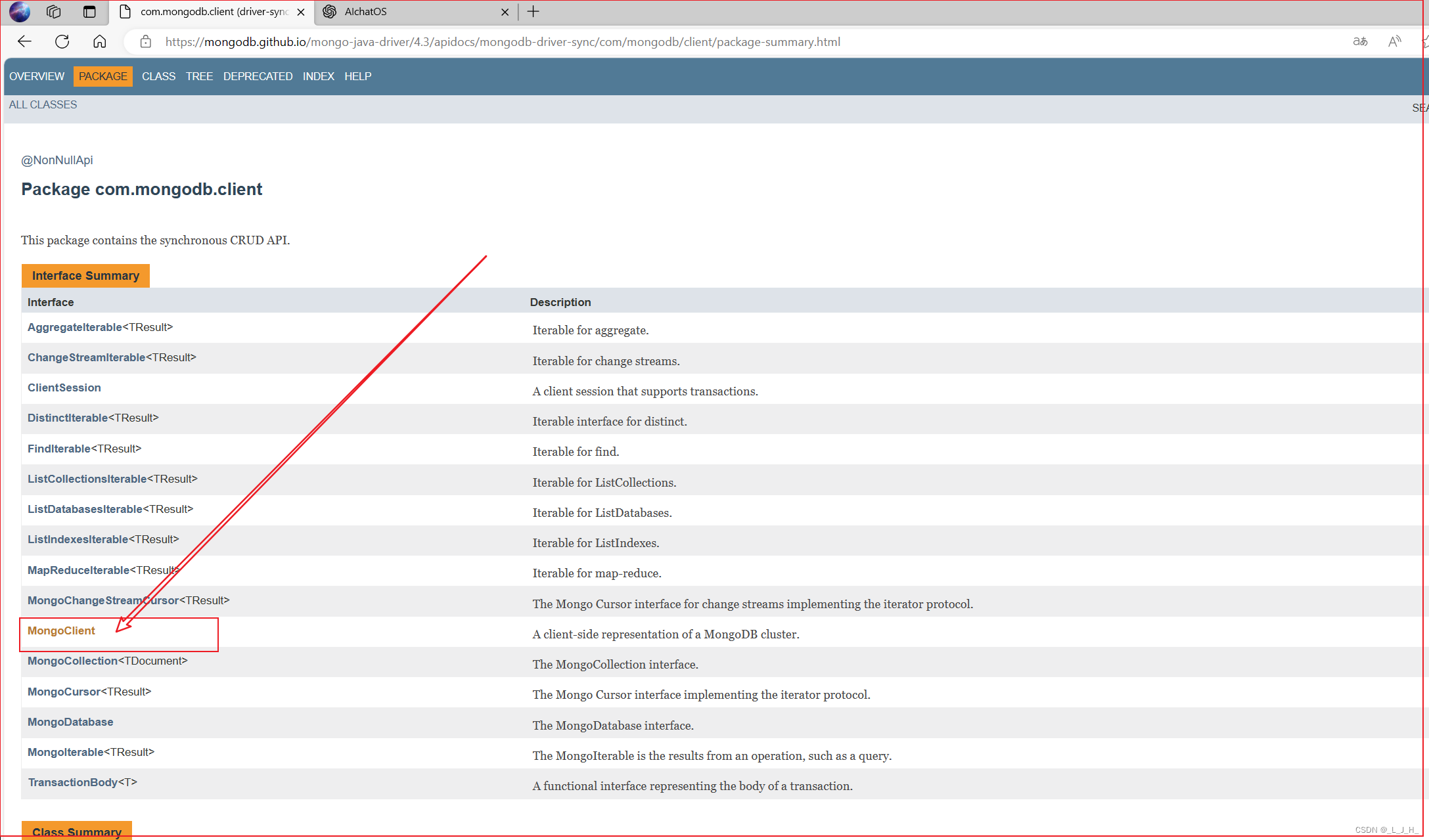Click the CLASS menu item
The width and height of the screenshot is (1429, 840).
(158, 76)
